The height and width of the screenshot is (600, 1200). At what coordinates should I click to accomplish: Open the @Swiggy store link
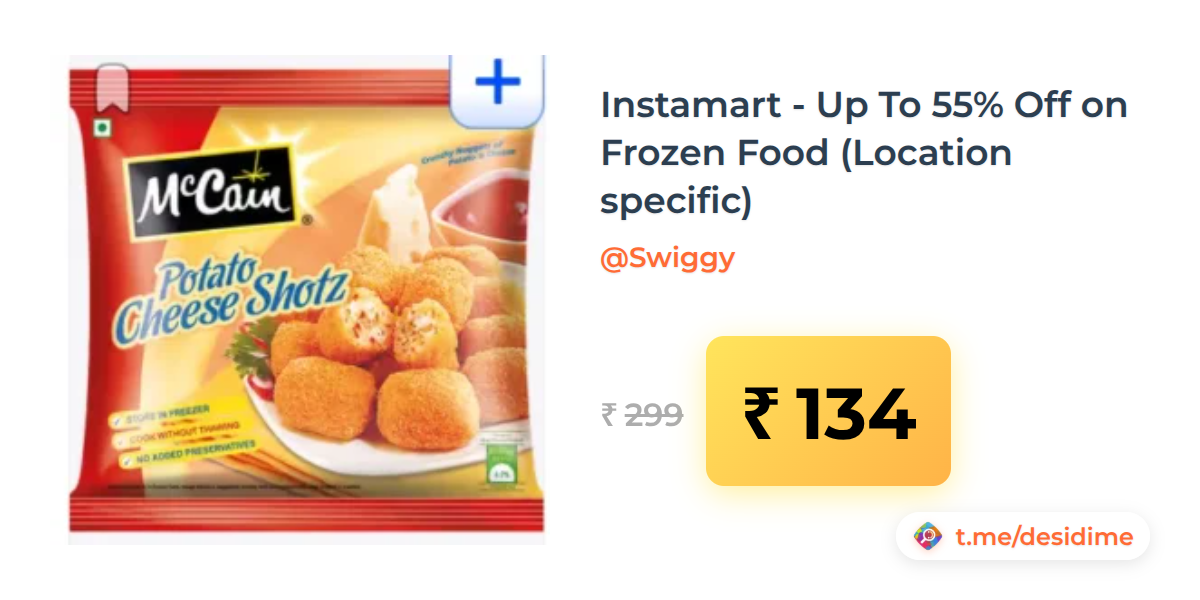click(667, 258)
